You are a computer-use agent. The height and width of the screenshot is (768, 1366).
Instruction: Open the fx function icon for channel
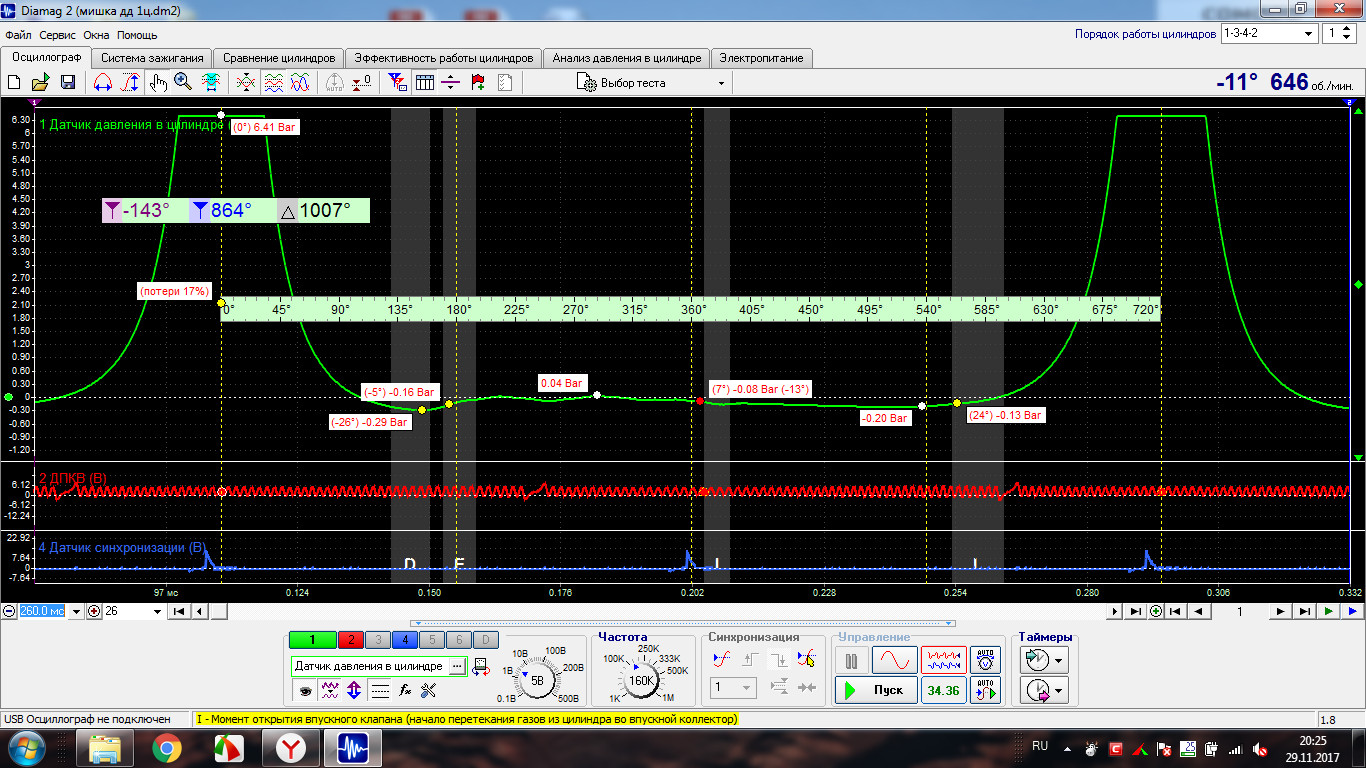[x=405, y=690]
